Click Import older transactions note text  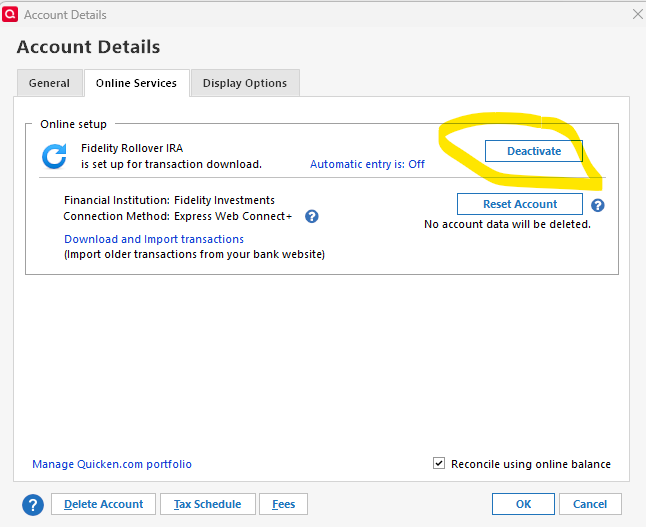194,254
